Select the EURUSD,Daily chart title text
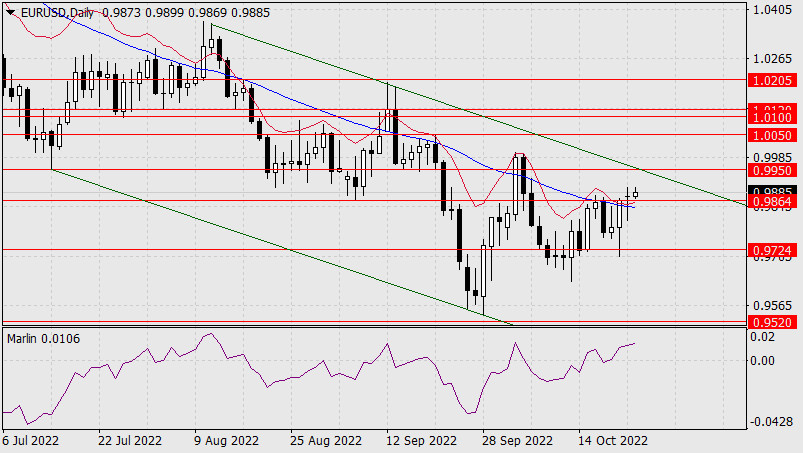 57,13
